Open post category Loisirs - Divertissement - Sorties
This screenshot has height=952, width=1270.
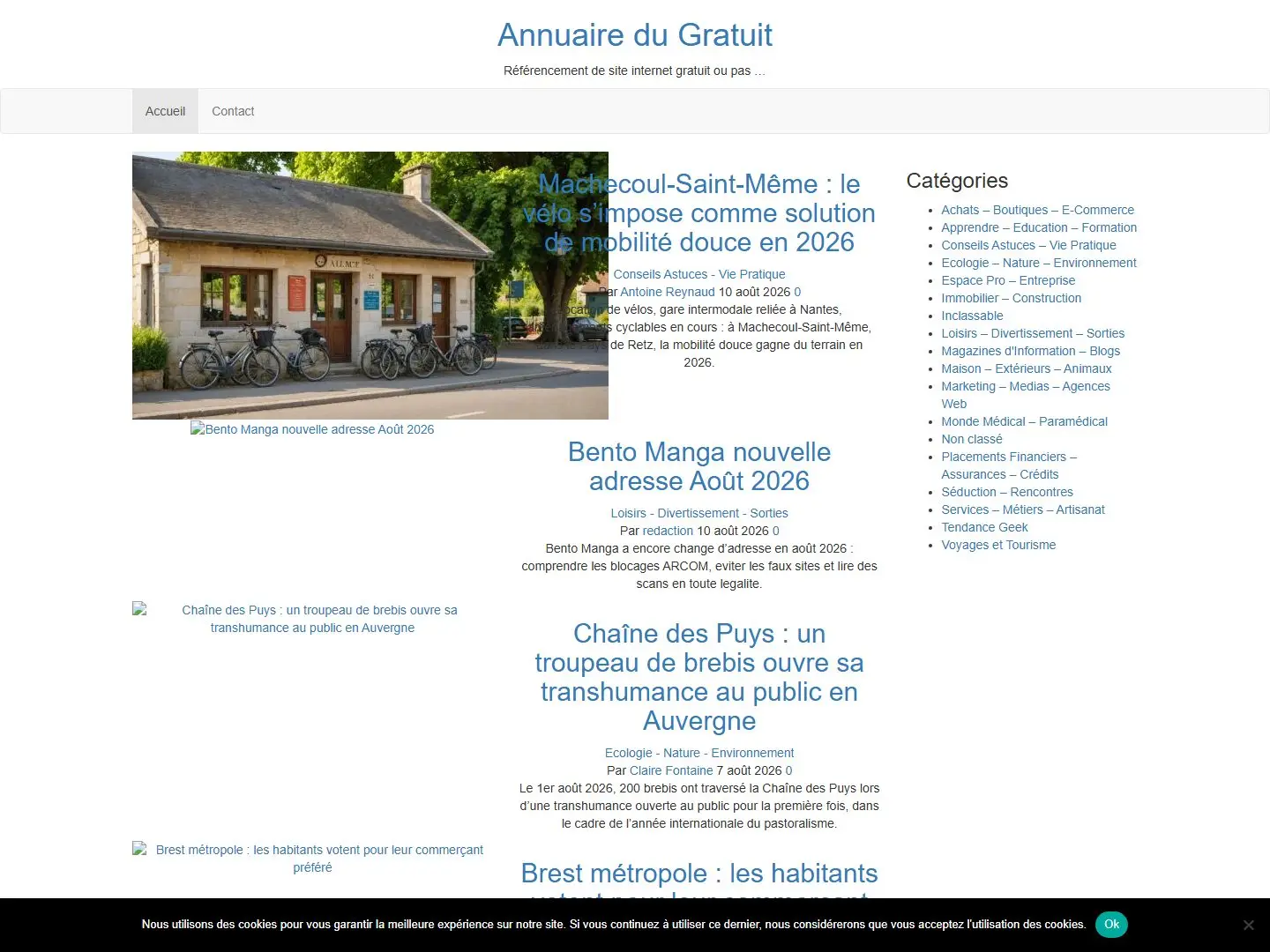click(699, 513)
